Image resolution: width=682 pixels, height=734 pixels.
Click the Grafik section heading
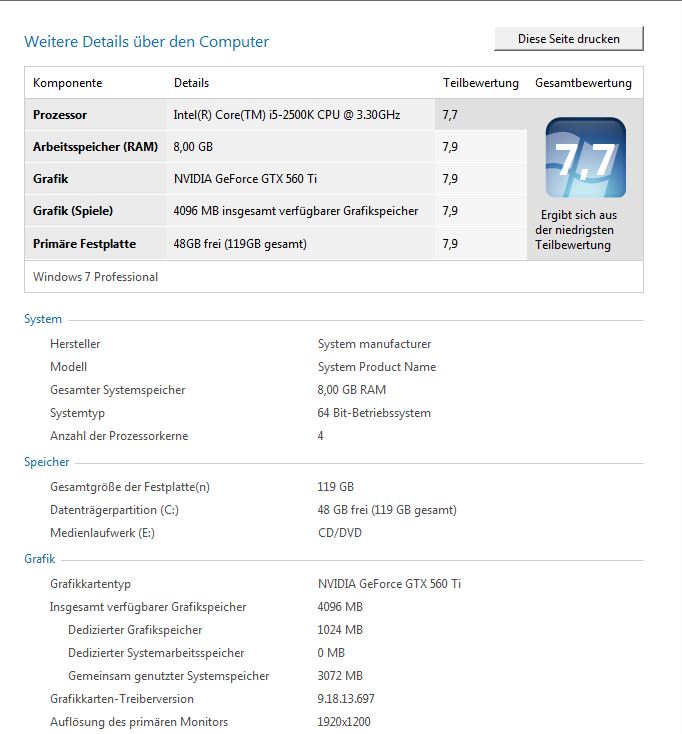40,559
